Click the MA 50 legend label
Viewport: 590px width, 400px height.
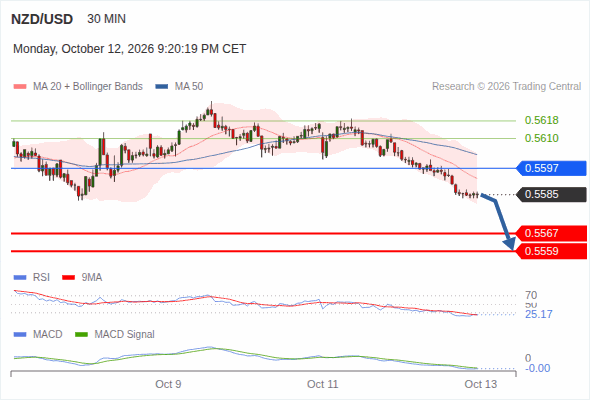coord(189,87)
